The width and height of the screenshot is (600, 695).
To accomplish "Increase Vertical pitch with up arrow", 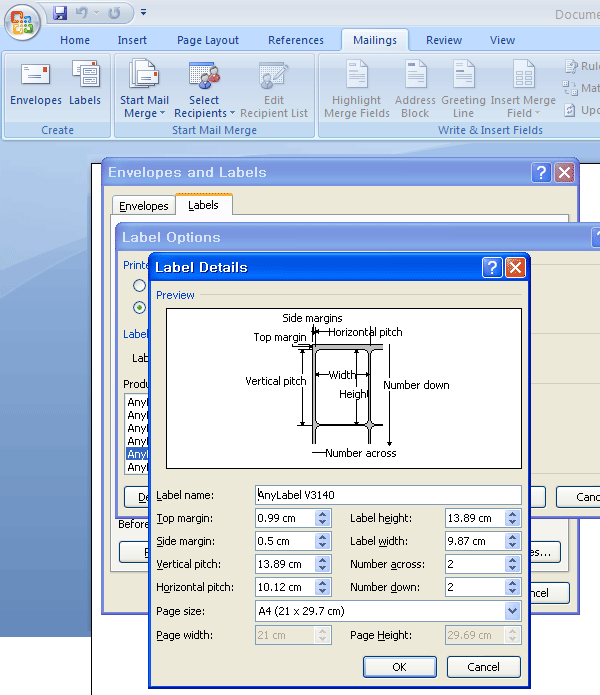I will pyautogui.click(x=323, y=560).
